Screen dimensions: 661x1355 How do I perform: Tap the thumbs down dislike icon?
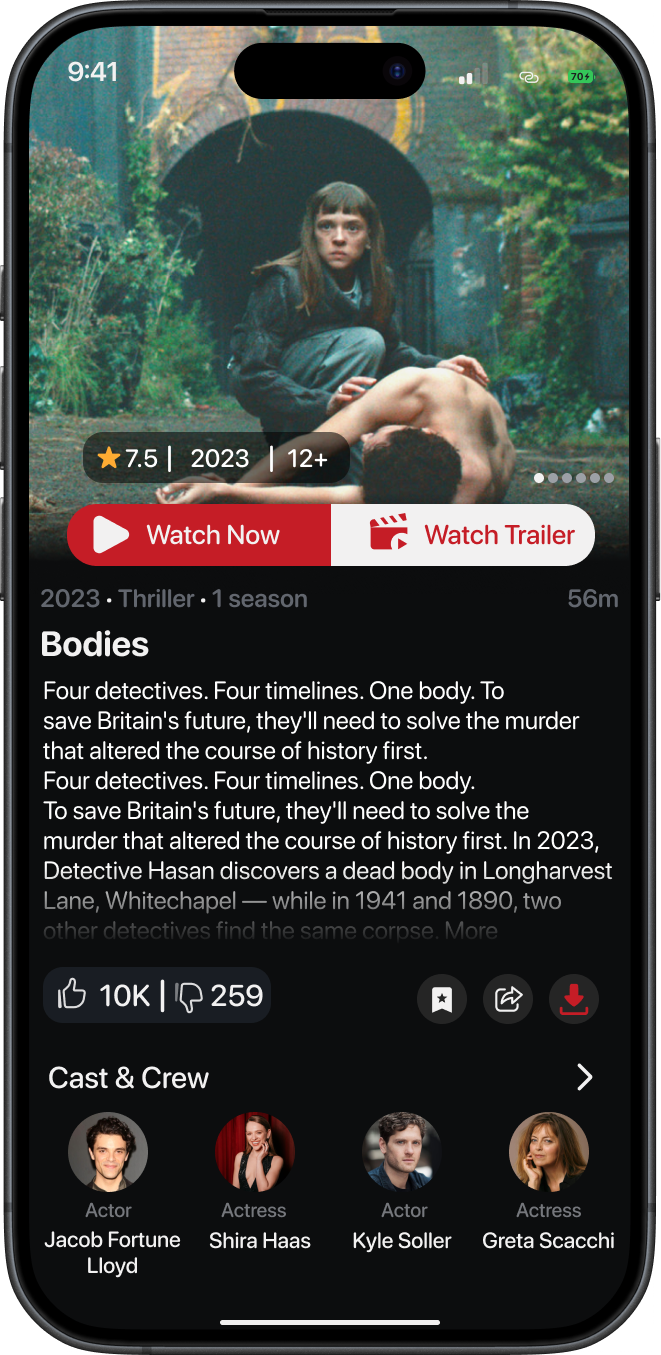(x=189, y=996)
